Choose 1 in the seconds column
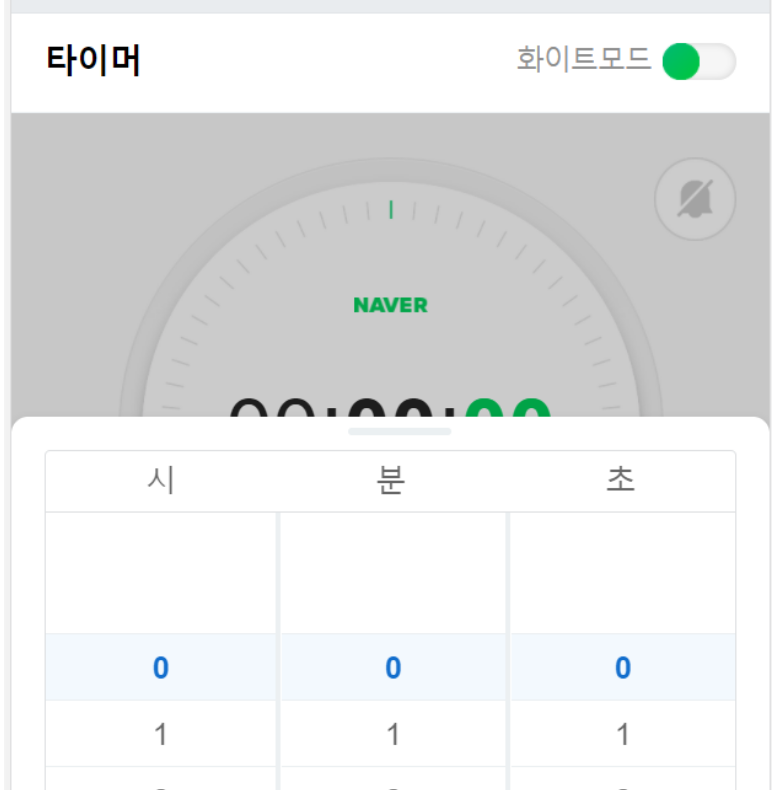The width and height of the screenshot is (780, 790). [x=623, y=734]
